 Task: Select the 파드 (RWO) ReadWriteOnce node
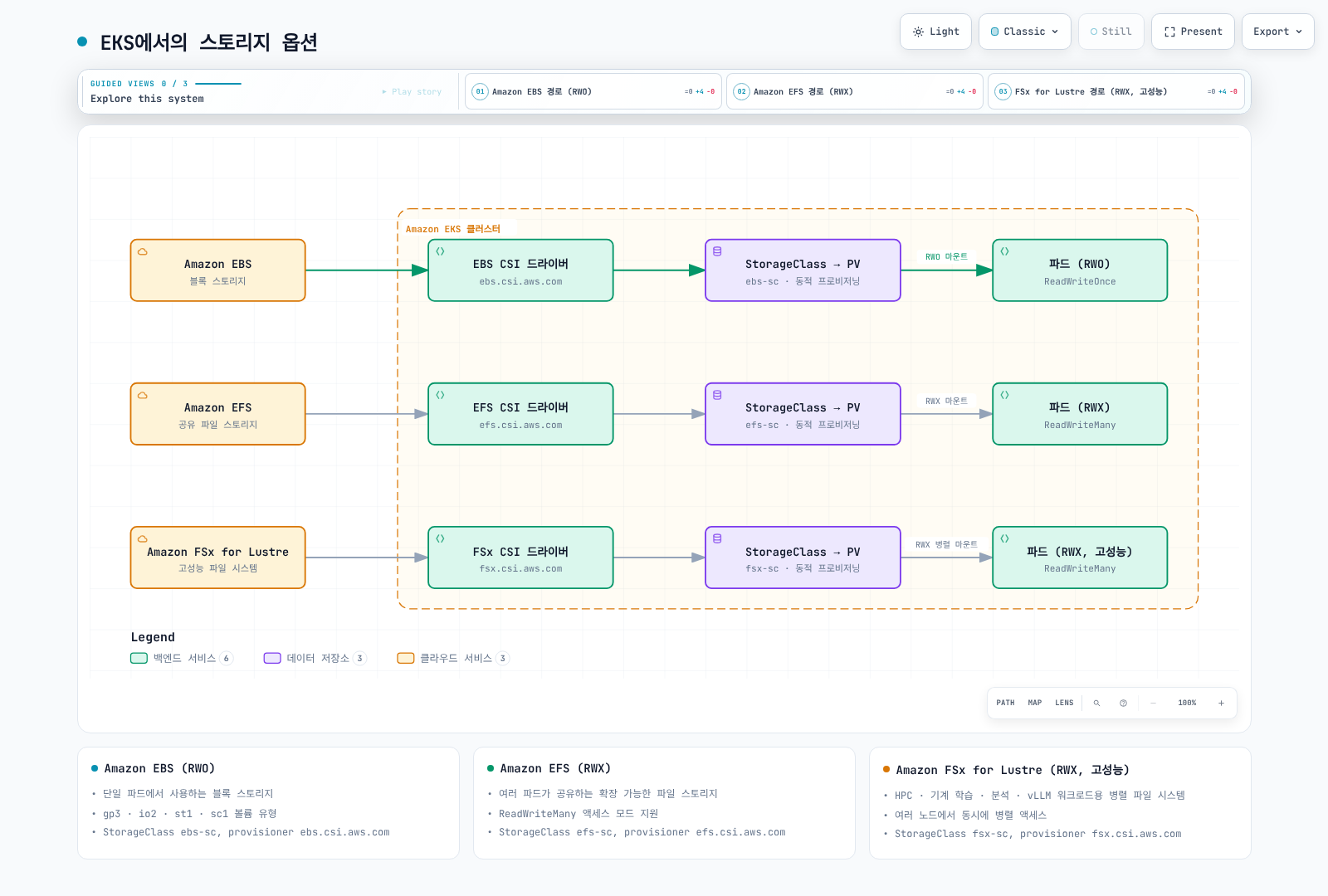(x=1080, y=270)
